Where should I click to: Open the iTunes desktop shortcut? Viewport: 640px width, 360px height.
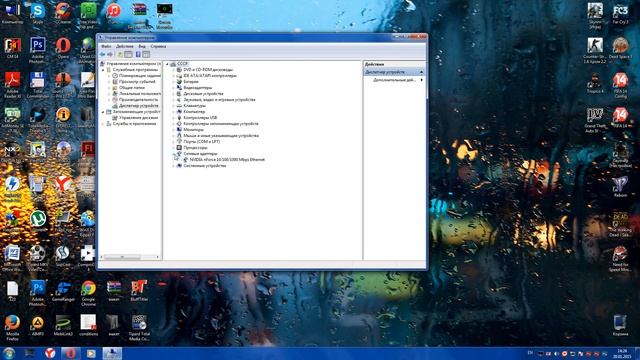click(113, 12)
